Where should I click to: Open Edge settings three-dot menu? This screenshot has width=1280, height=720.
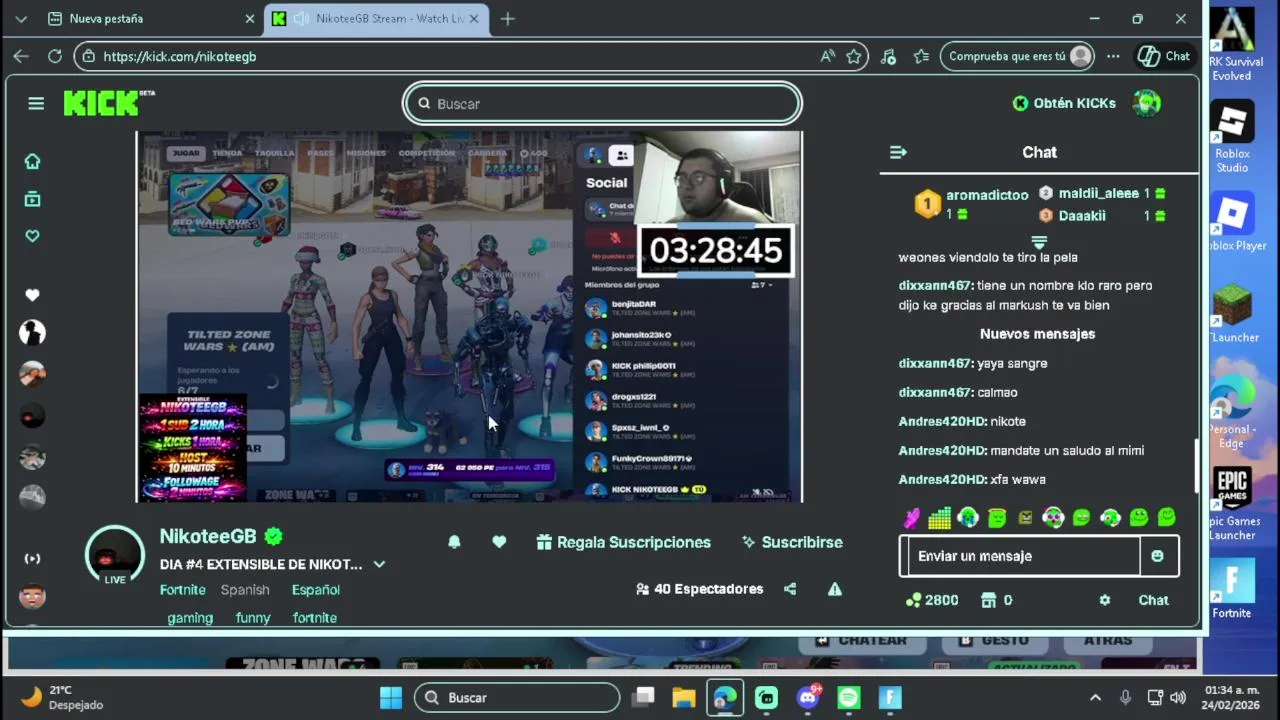(1113, 56)
